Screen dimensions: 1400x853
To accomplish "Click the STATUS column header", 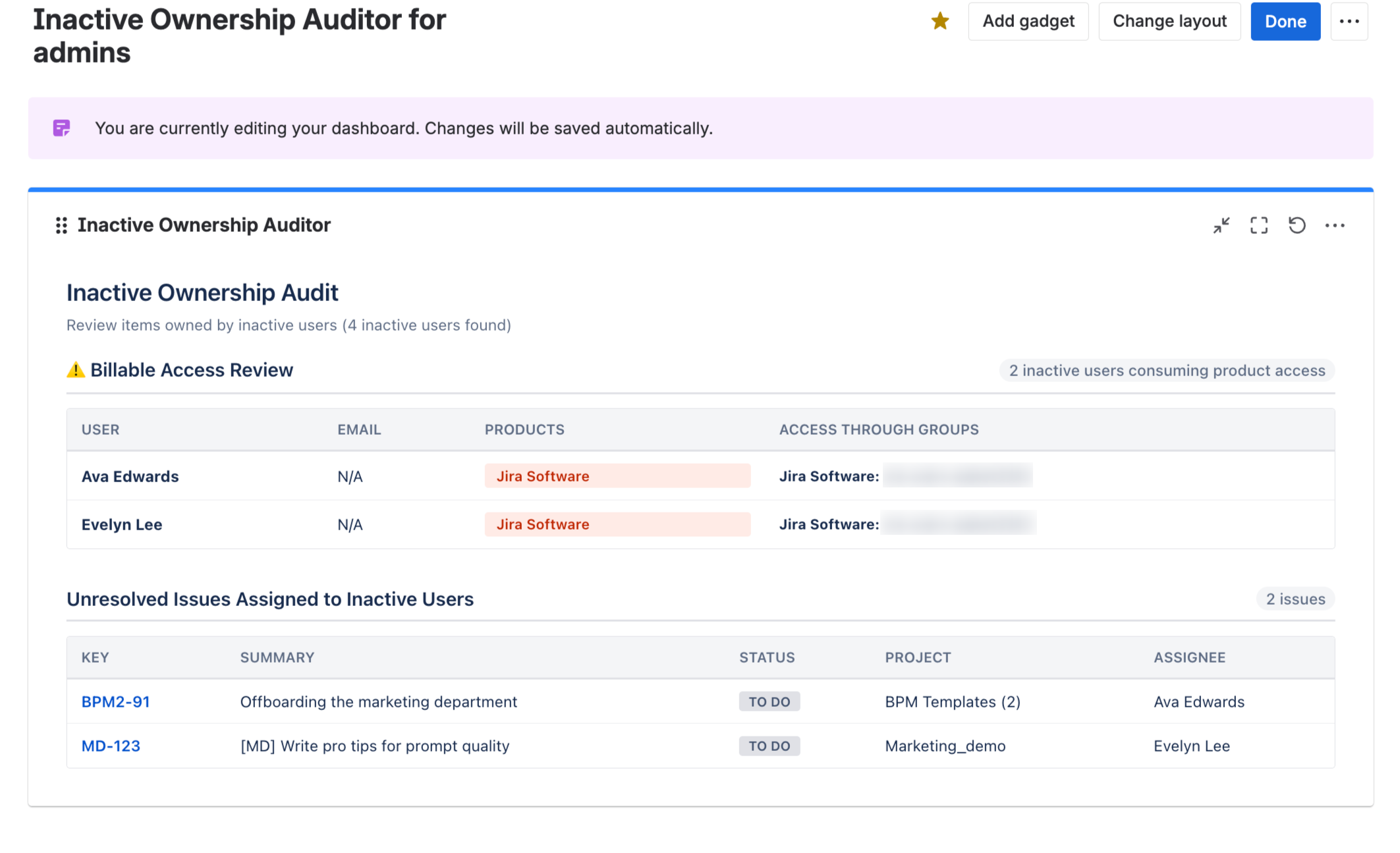I will (x=767, y=657).
